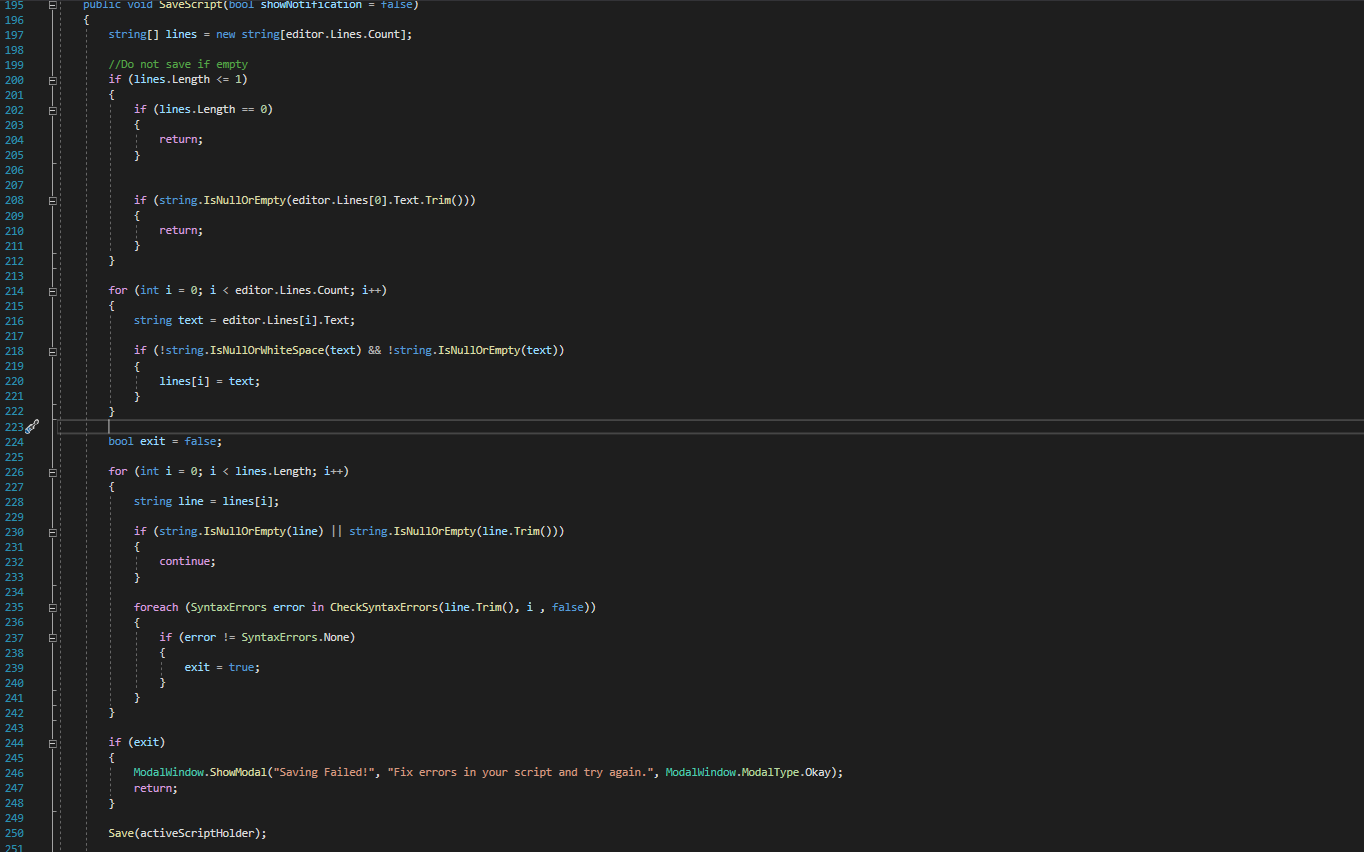Fold the line.Trim() if block at line 230
Image resolution: width=1364 pixels, height=852 pixels.
(51, 531)
